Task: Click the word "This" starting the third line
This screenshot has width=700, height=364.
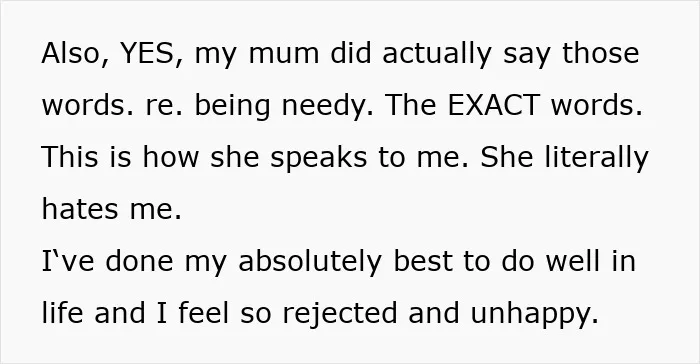Action: pyautogui.click(x=70, y=157)
